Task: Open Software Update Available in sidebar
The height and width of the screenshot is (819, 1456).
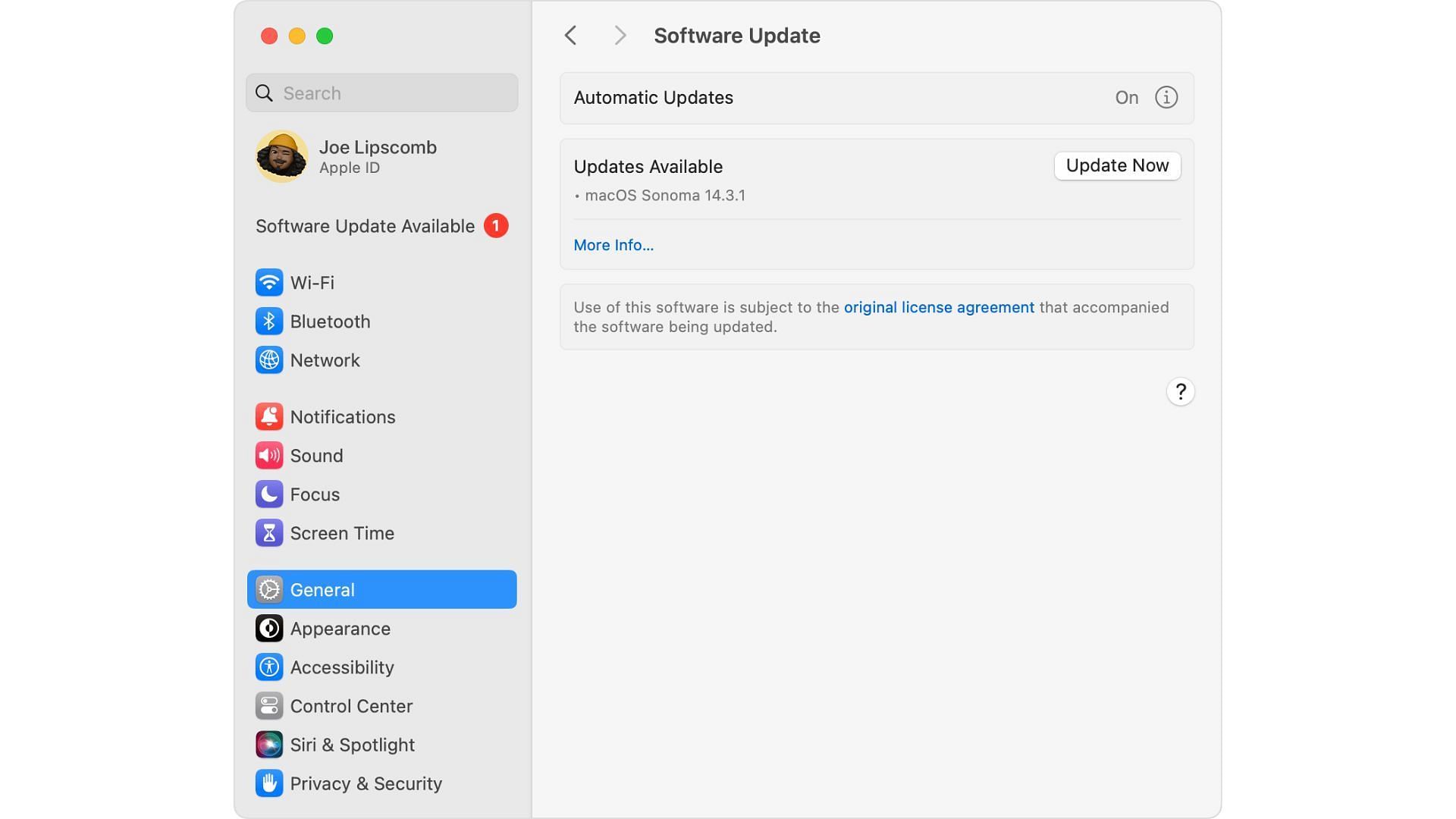Action: pyautogui.click(x=381, y=226)
